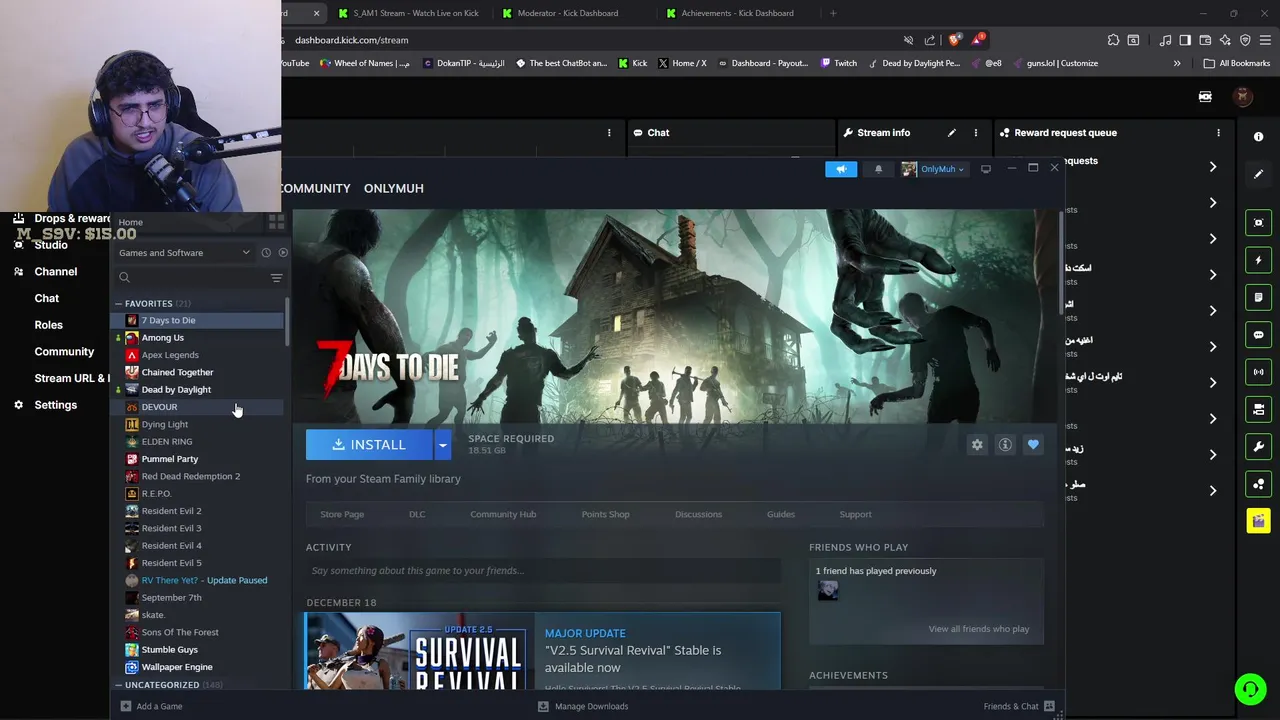Open the Discussions tab
The width and height of the screenshot is (1280, 720).
click(x=698, y=514)
